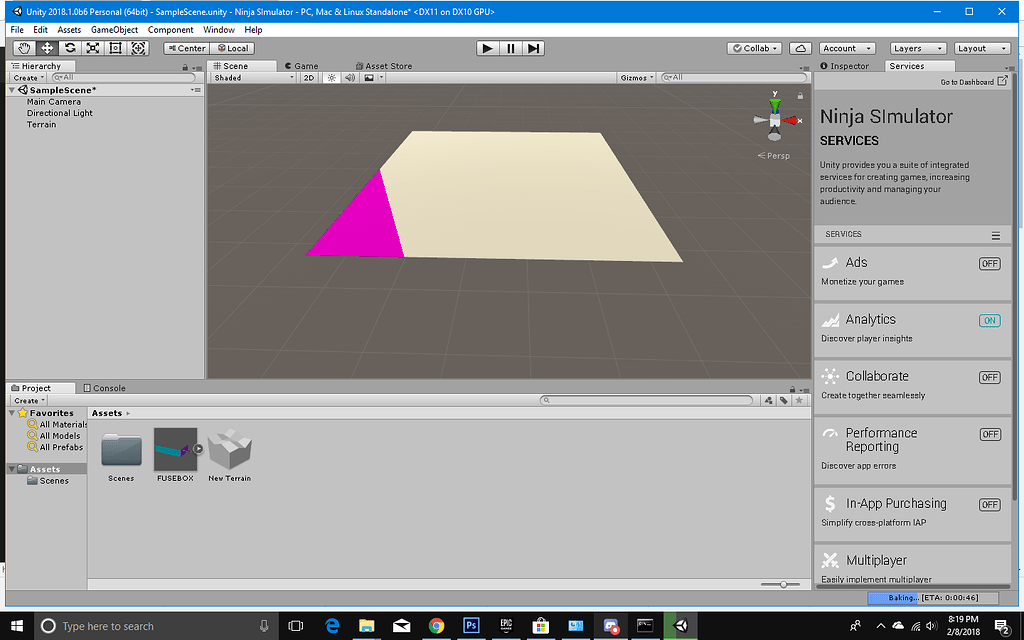Open the Gizmos dropdown
The height and width of the screenshot is (640, 1024).
(x=637, y=77)
